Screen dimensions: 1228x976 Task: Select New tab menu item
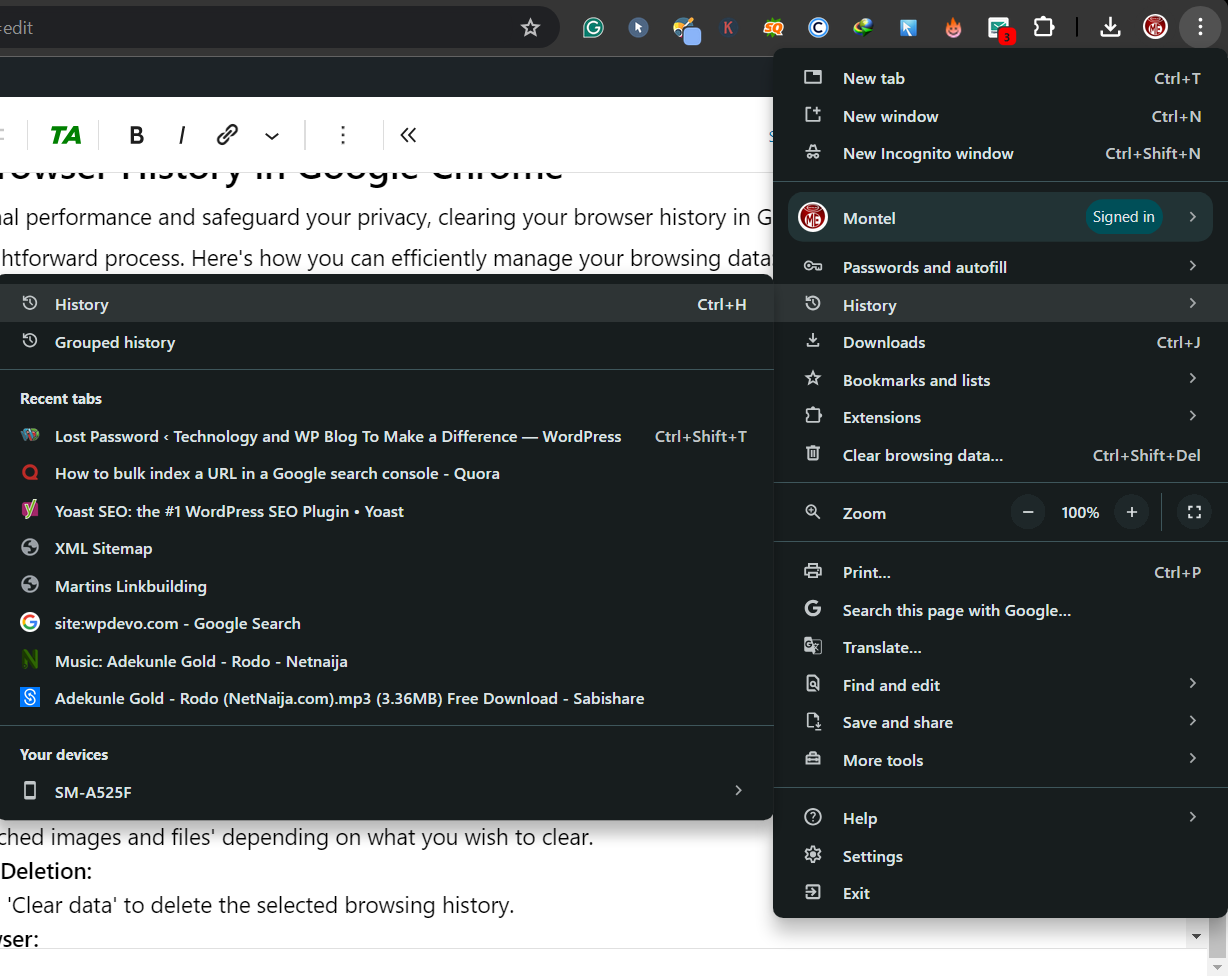(1000, 78)
